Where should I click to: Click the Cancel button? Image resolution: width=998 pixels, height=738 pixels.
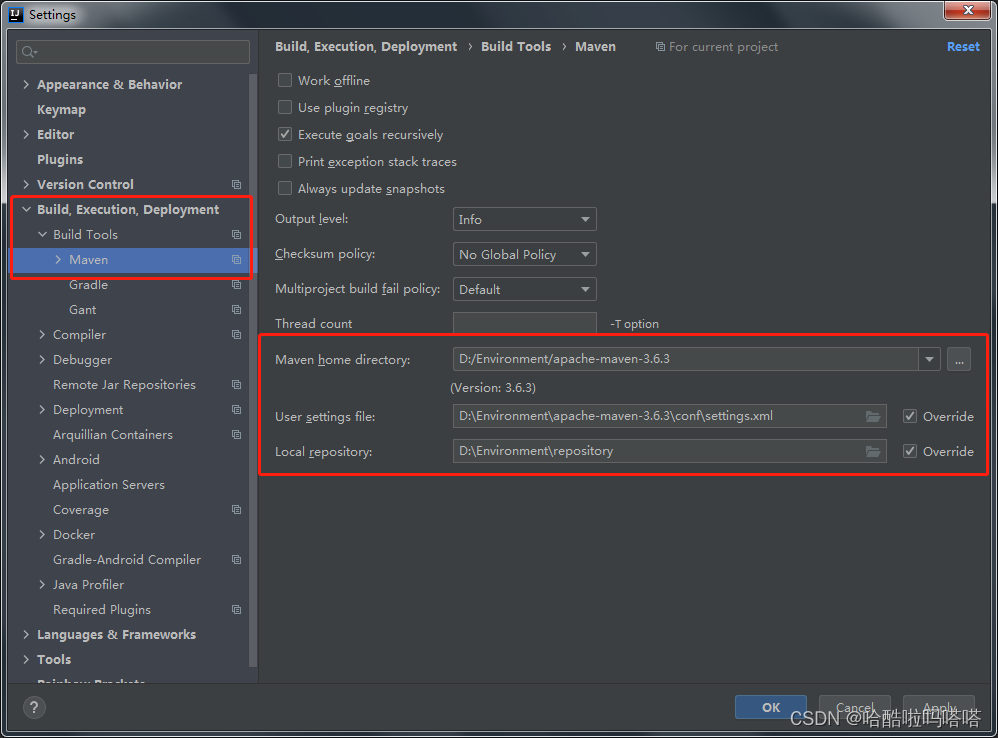(x=855, y=707)
